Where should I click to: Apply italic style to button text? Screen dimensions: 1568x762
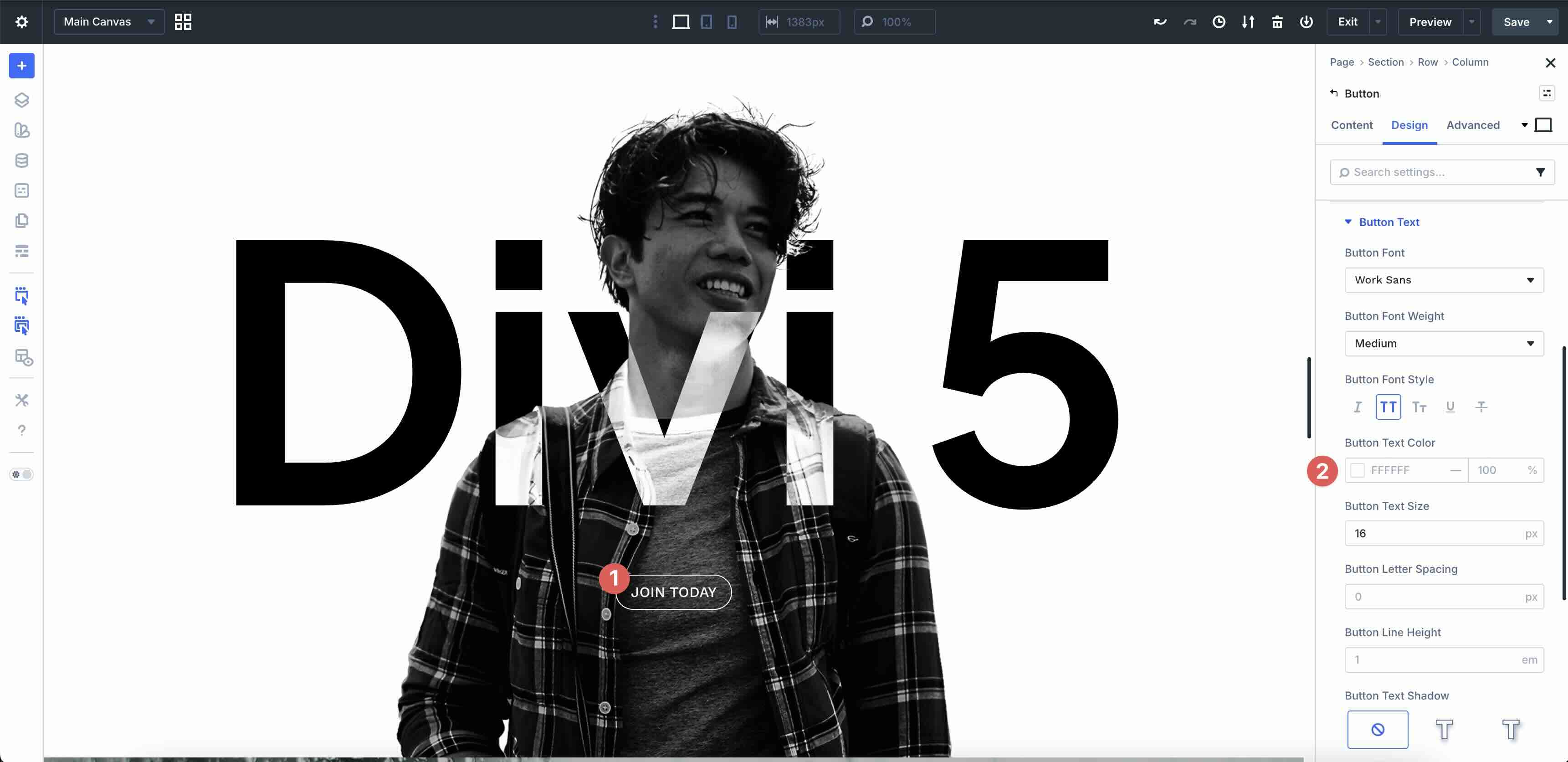coord(1358,407)
